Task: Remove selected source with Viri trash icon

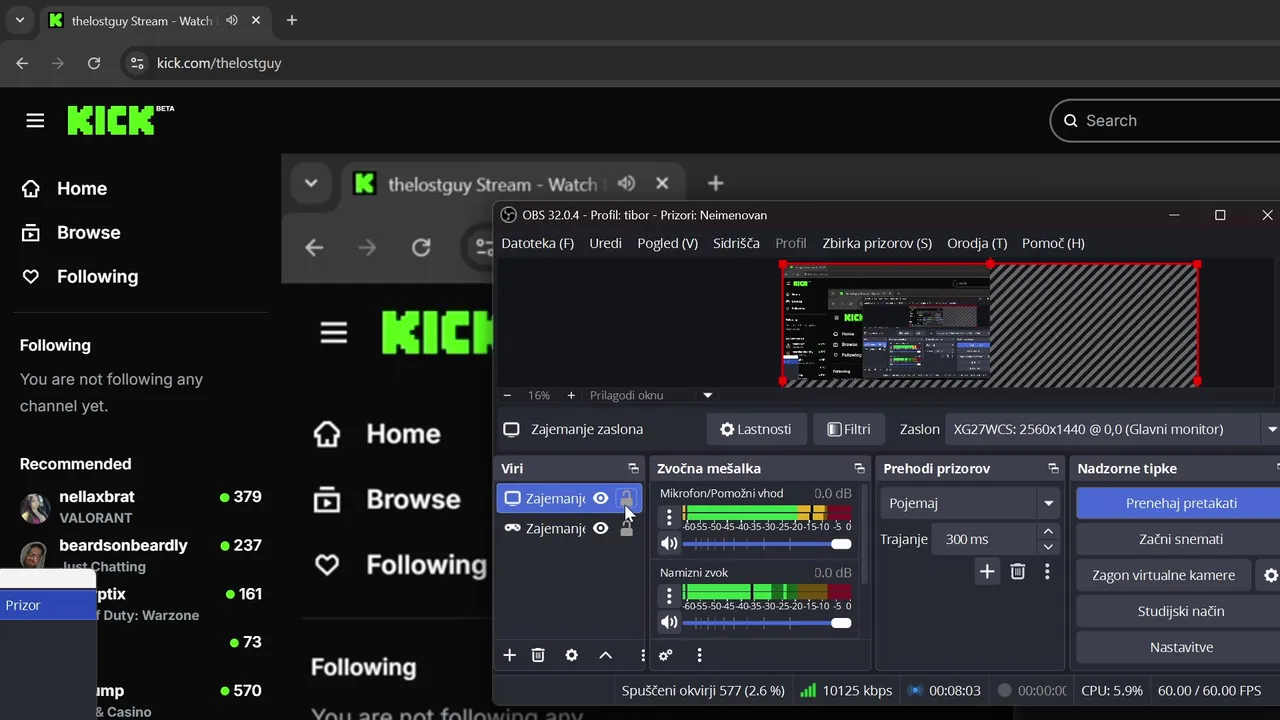Action: (538, 655)
